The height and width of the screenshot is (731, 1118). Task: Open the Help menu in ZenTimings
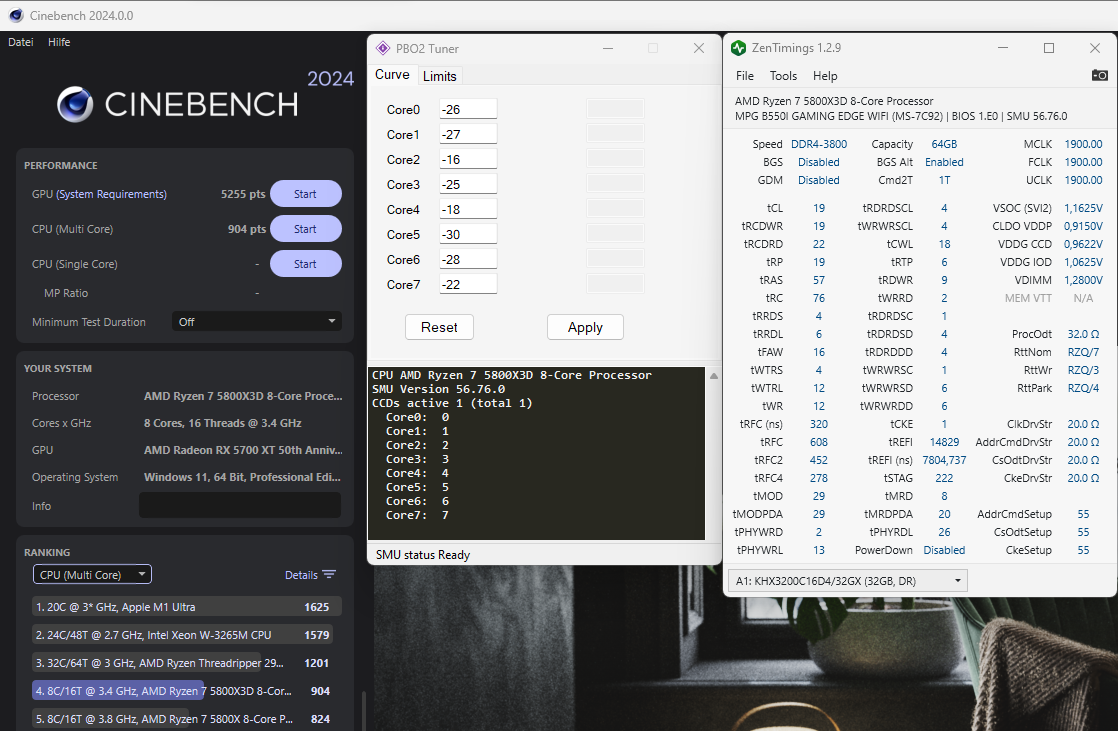(x=825, y=76)
